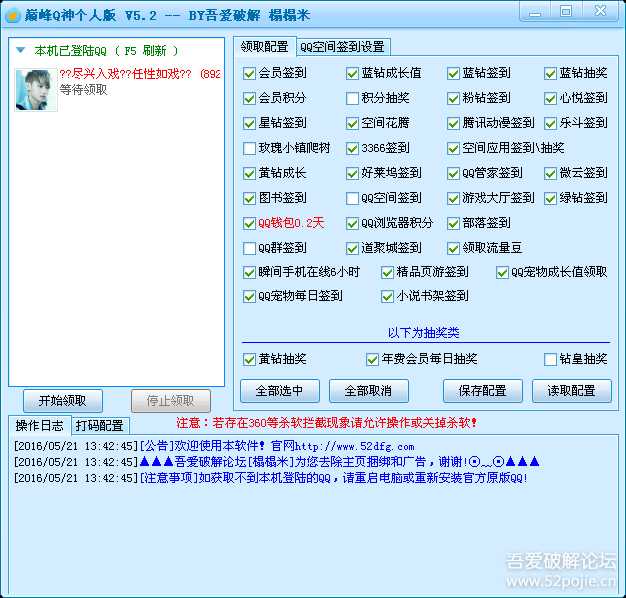Toggle the 道聚城签到 checkbox

click(x=352, y=248)
